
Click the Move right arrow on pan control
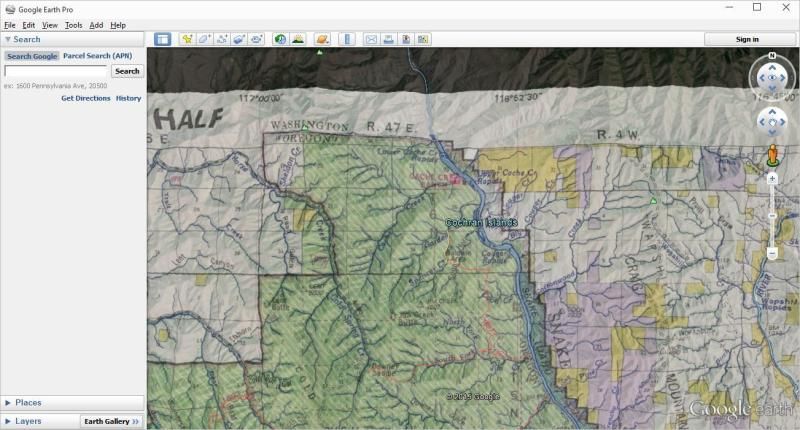(783, 122)
